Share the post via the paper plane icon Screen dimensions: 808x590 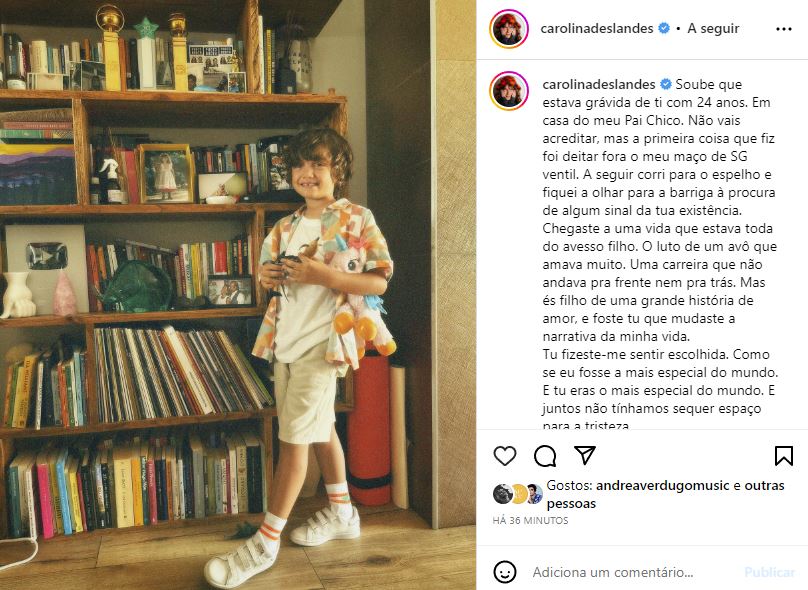pyautogui.click(x=585, y=456)
